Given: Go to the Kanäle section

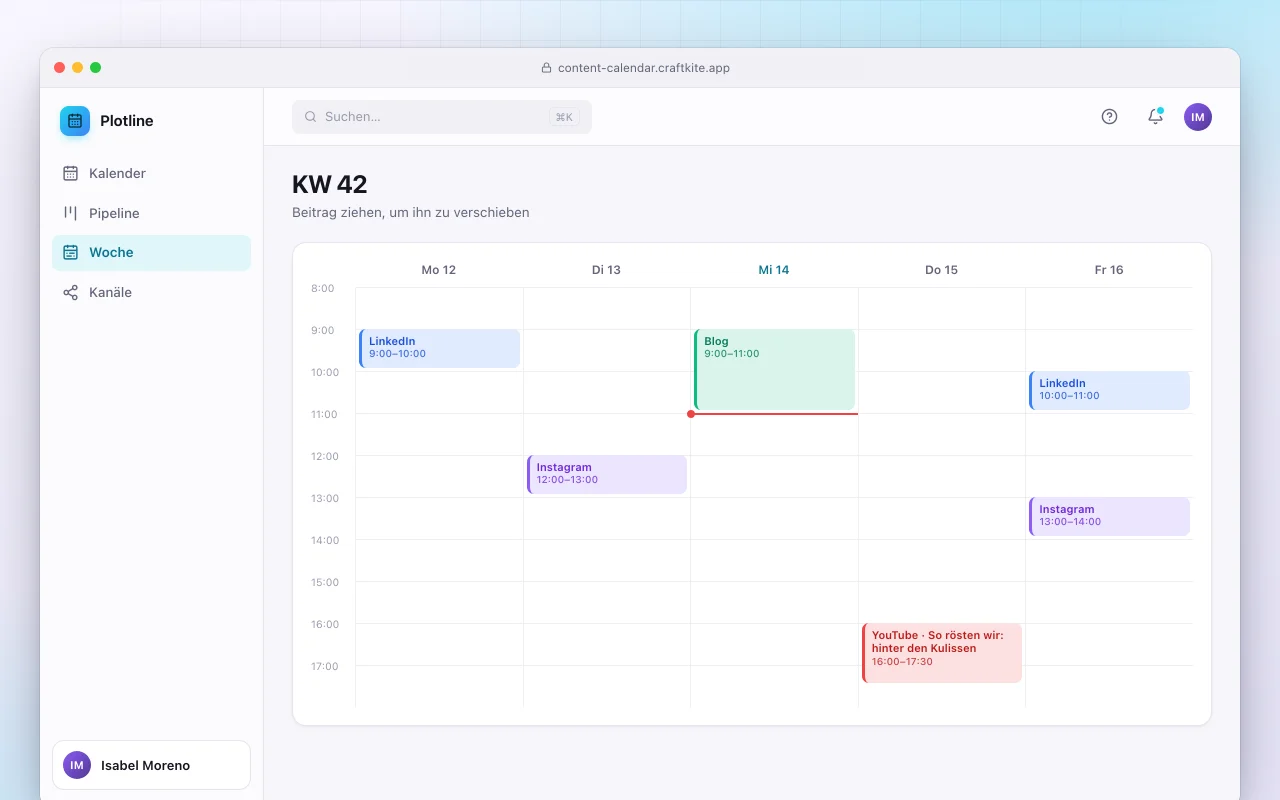Looking at the screenshot, I should [151, 293].
